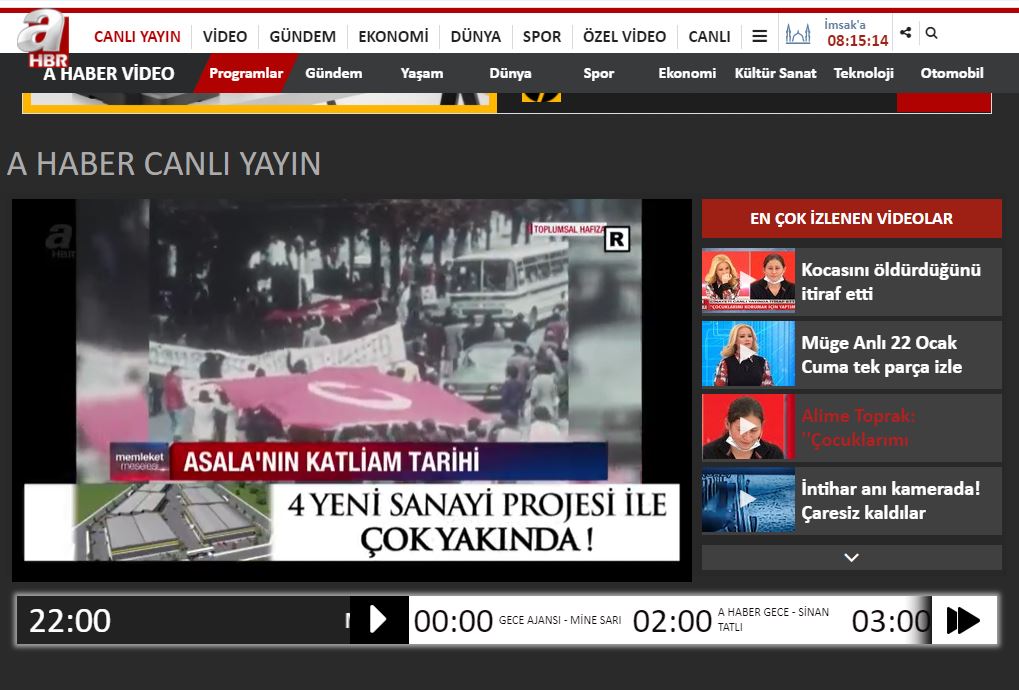
Task: Open the VİDEO menu item
Action: point(225,36)
